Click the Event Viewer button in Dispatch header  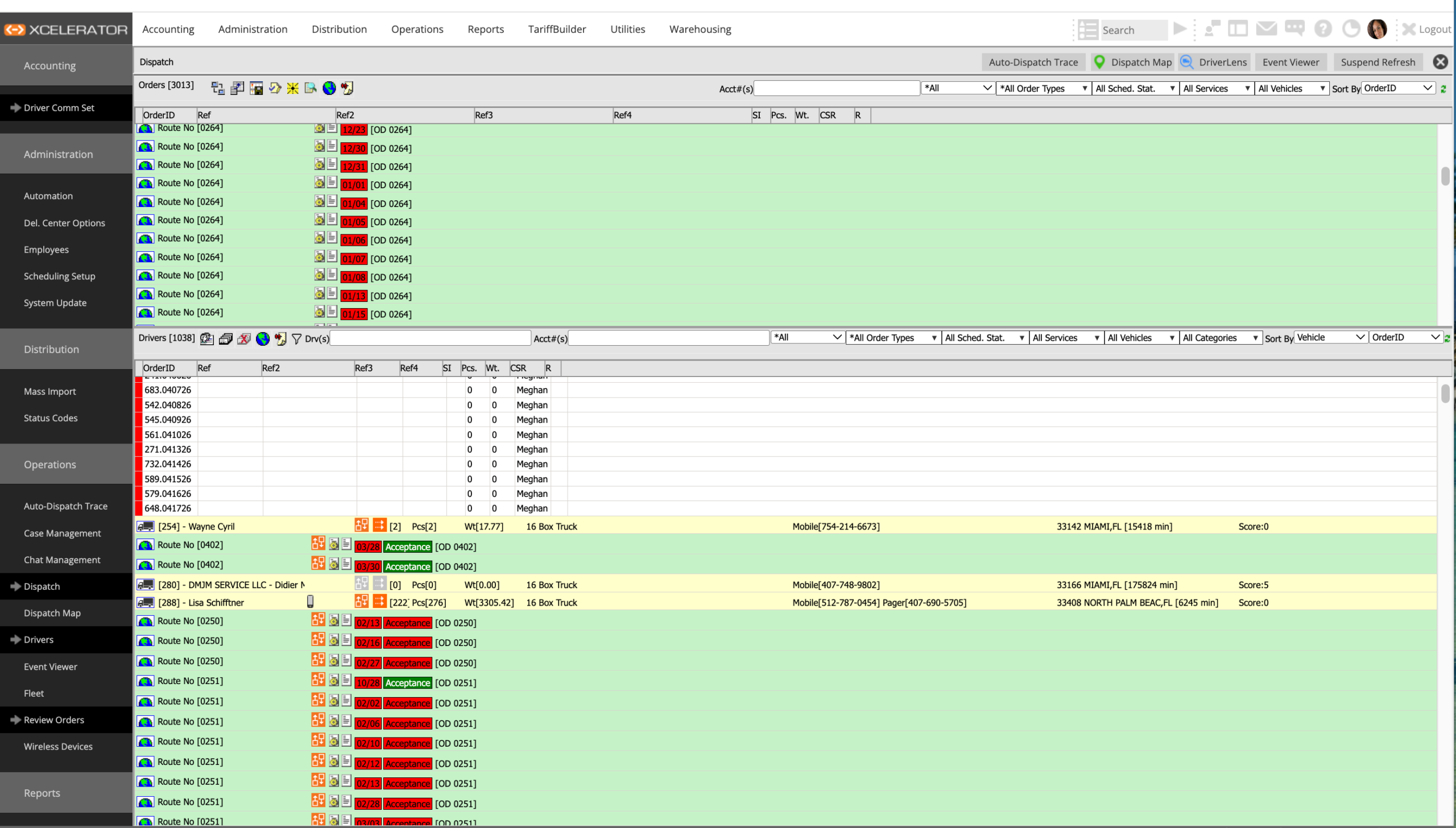tap(1290, 62)
